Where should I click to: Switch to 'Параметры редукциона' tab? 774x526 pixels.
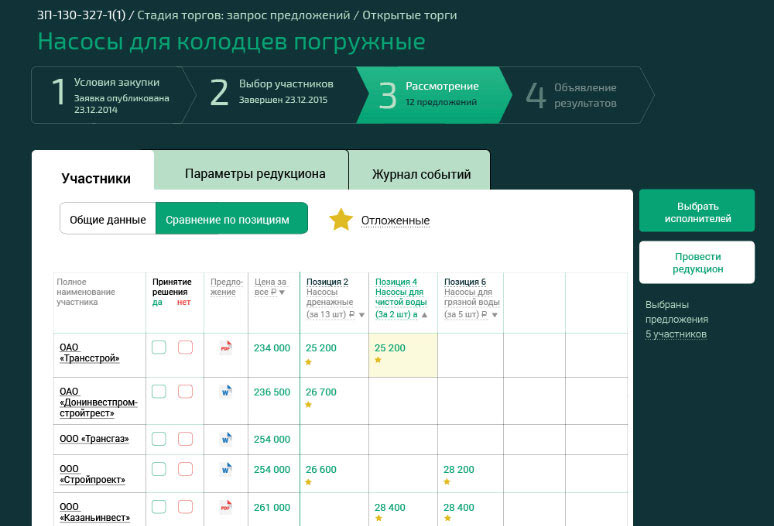255,174
